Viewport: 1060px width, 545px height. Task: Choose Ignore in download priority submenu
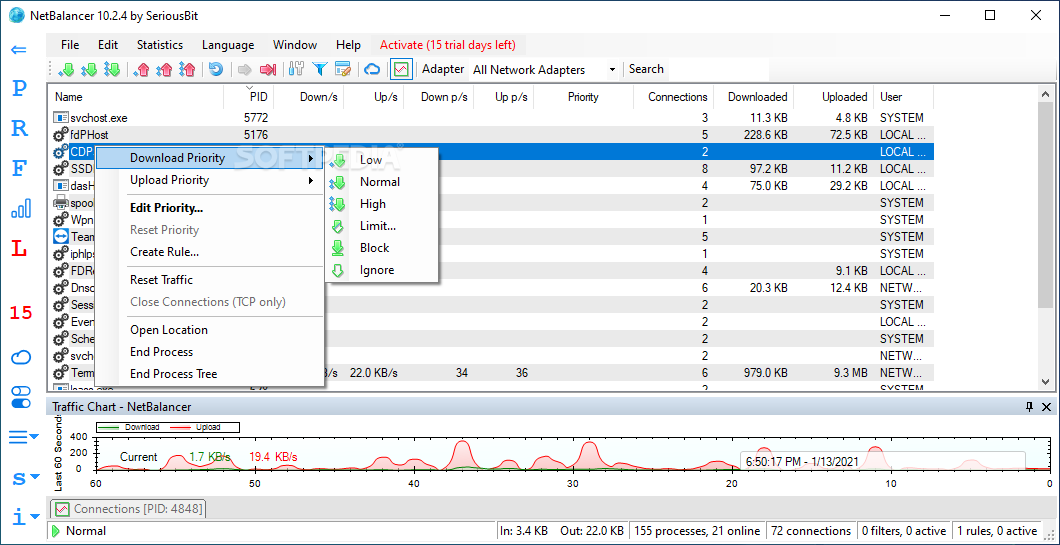coord(383,270)
